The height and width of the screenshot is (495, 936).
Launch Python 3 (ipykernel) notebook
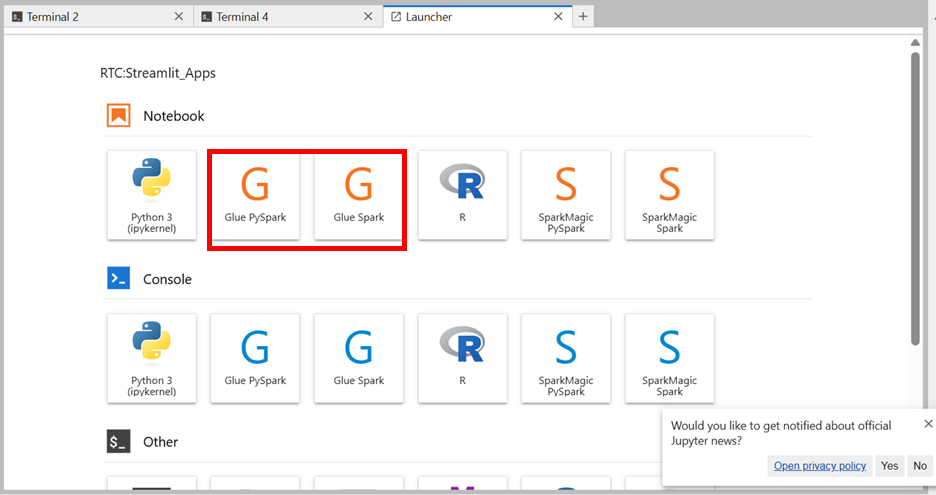point(152,195)
